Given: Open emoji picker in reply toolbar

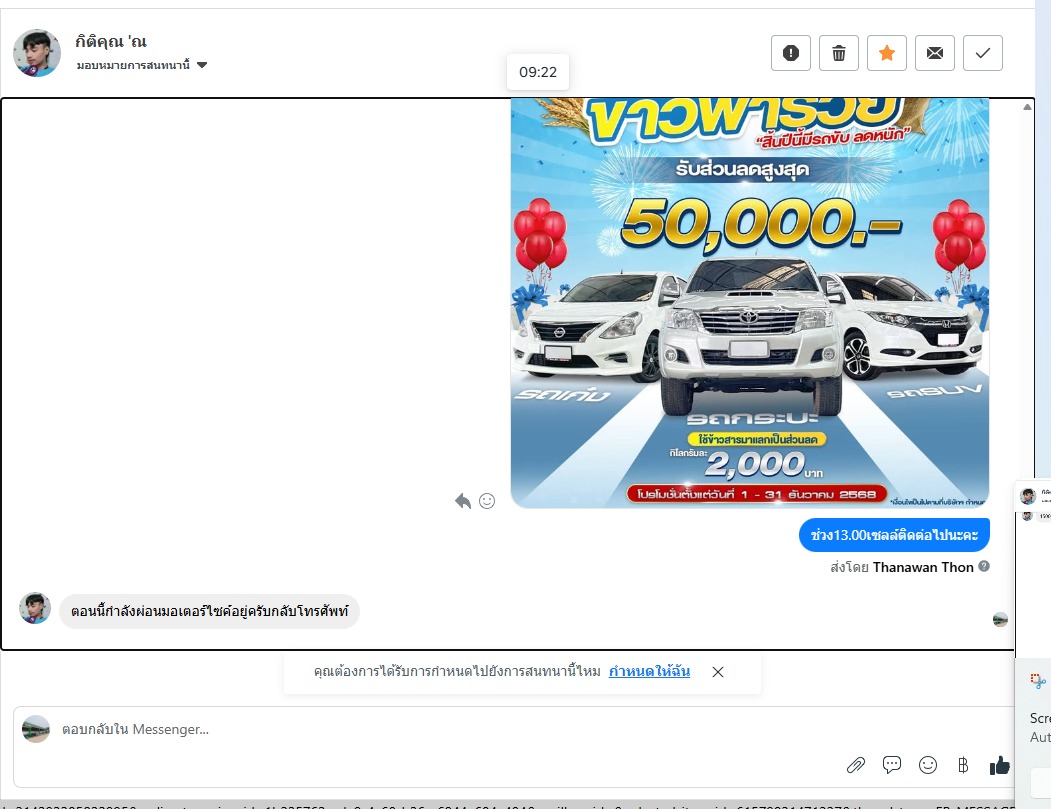Looking at the screenshot, I should [928, 765].
